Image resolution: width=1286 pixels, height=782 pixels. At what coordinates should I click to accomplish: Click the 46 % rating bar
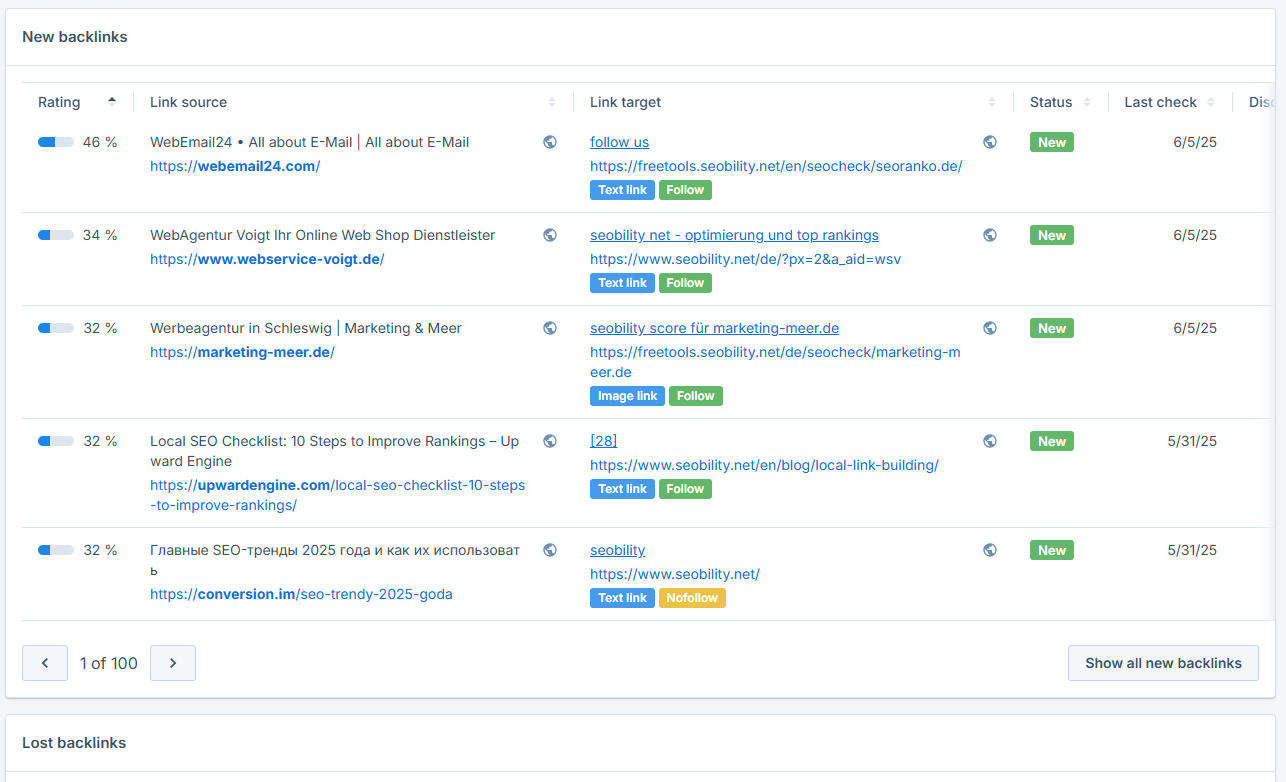(x=56, y=142)
